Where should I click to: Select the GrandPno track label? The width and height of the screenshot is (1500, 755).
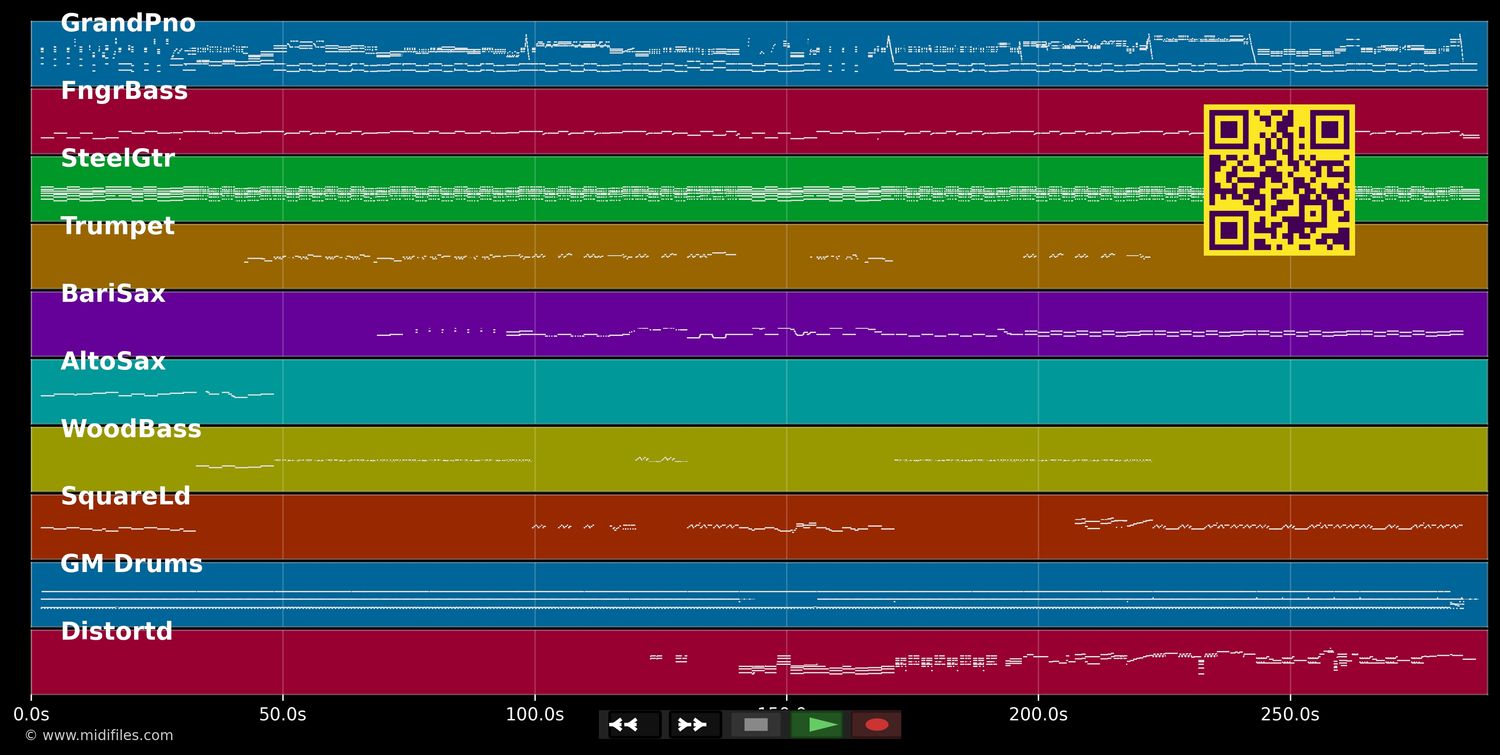coord(128,24)
